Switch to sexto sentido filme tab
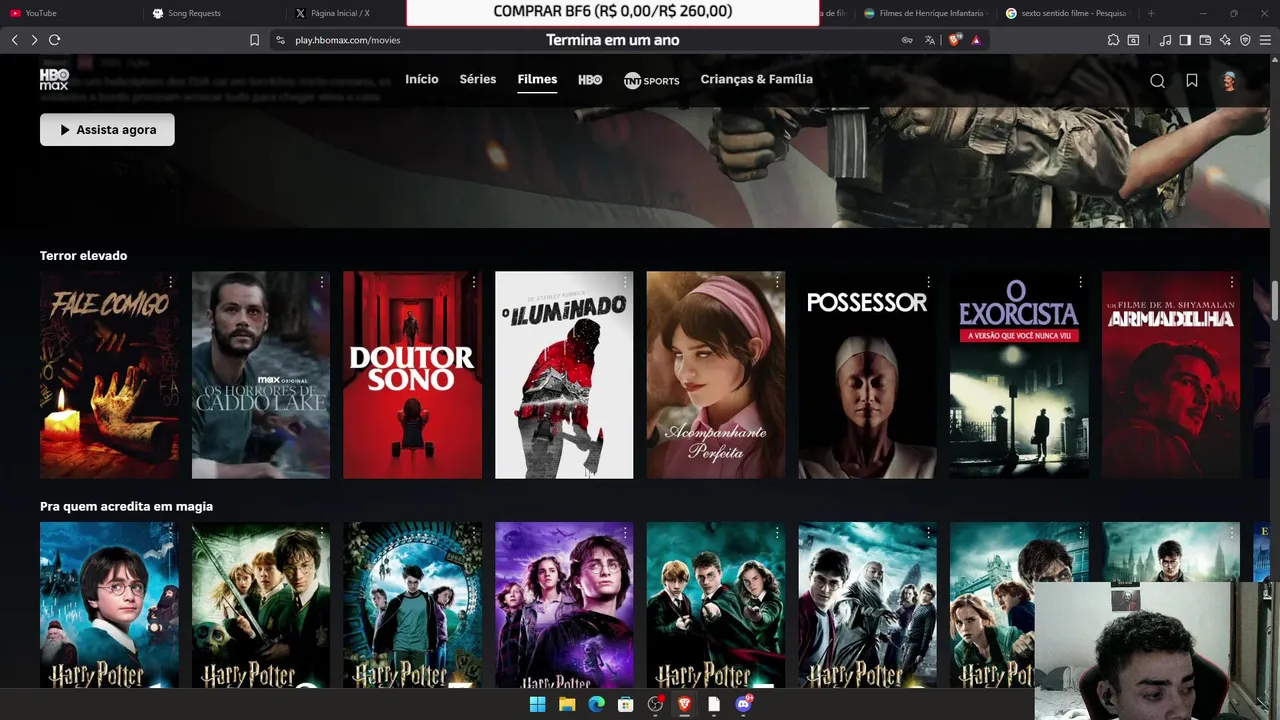The width and height of the screenshot is (1280, 720). [x=1068, y=13]
